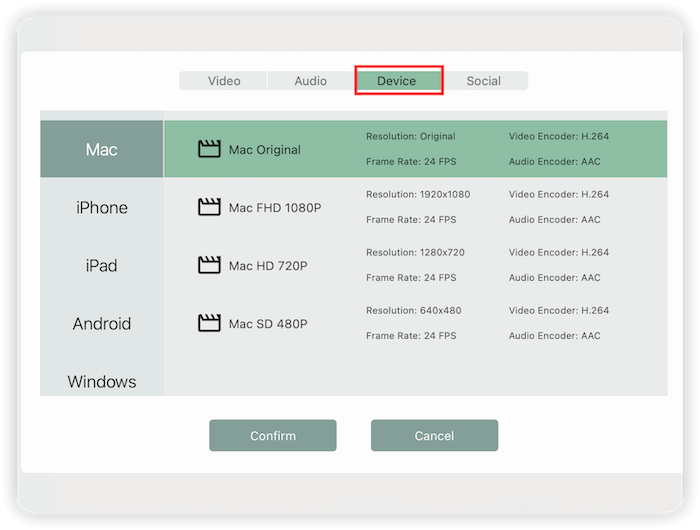This screenshot has height=530, width=700.
Task: Go to the Social tab
Action: (484, 81)
